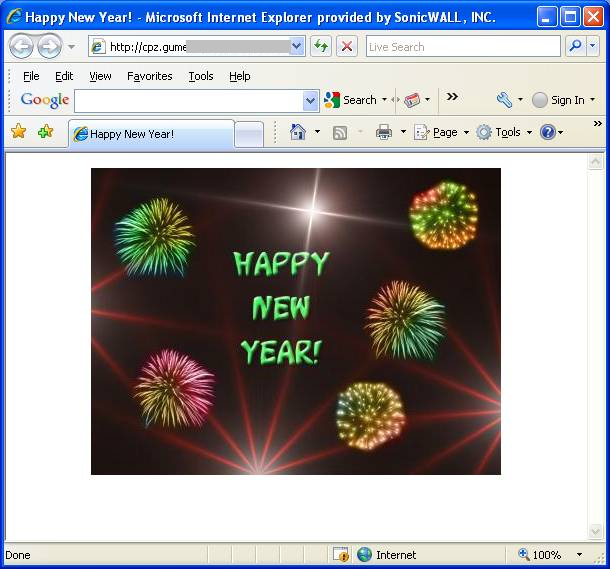Click the RSS feeds icon
610x569 pixels.
[x=340, y=133]
